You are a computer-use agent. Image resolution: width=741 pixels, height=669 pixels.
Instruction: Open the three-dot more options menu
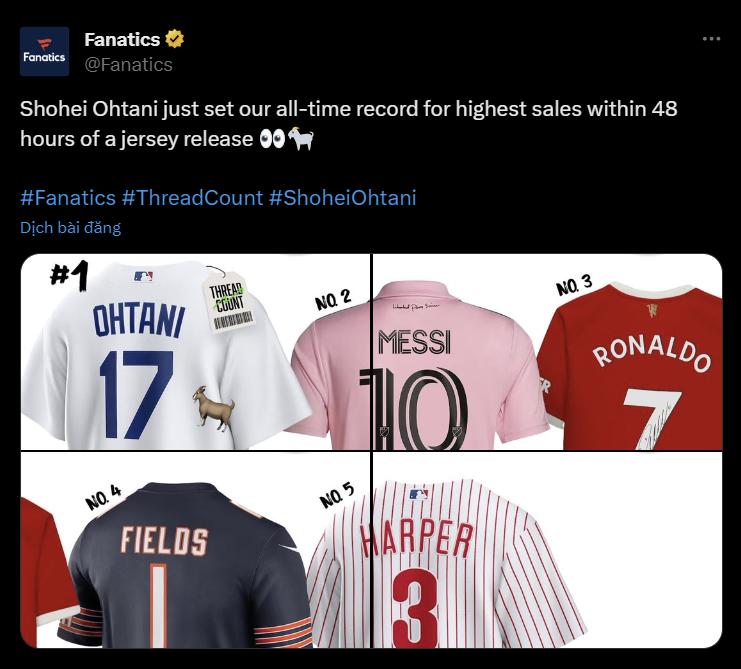[711, 39]
